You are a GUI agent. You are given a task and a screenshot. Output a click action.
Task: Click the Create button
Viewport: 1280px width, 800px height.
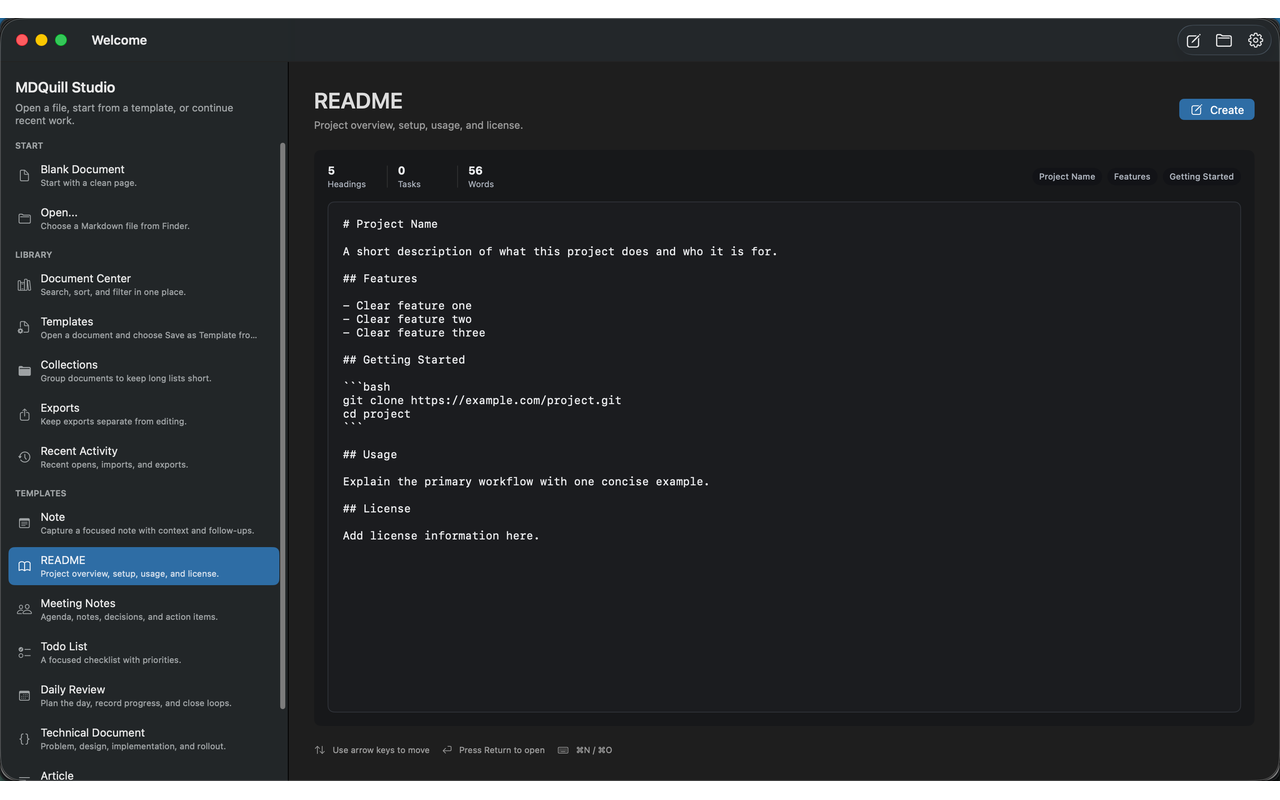[x=1216, y=110]
